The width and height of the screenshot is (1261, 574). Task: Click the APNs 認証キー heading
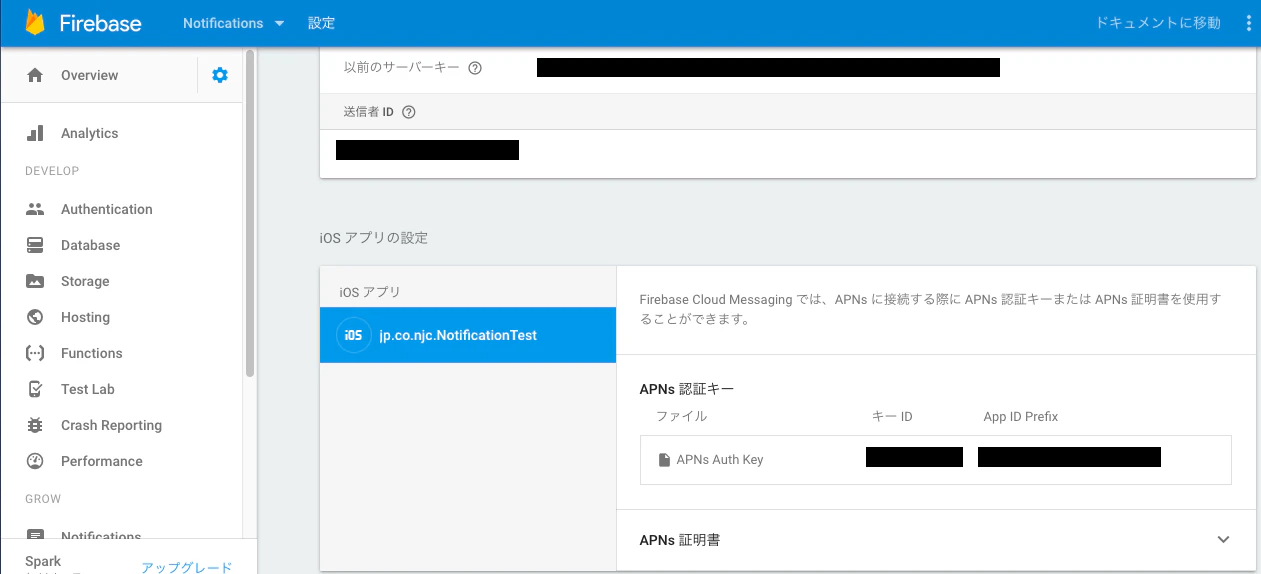687,389
